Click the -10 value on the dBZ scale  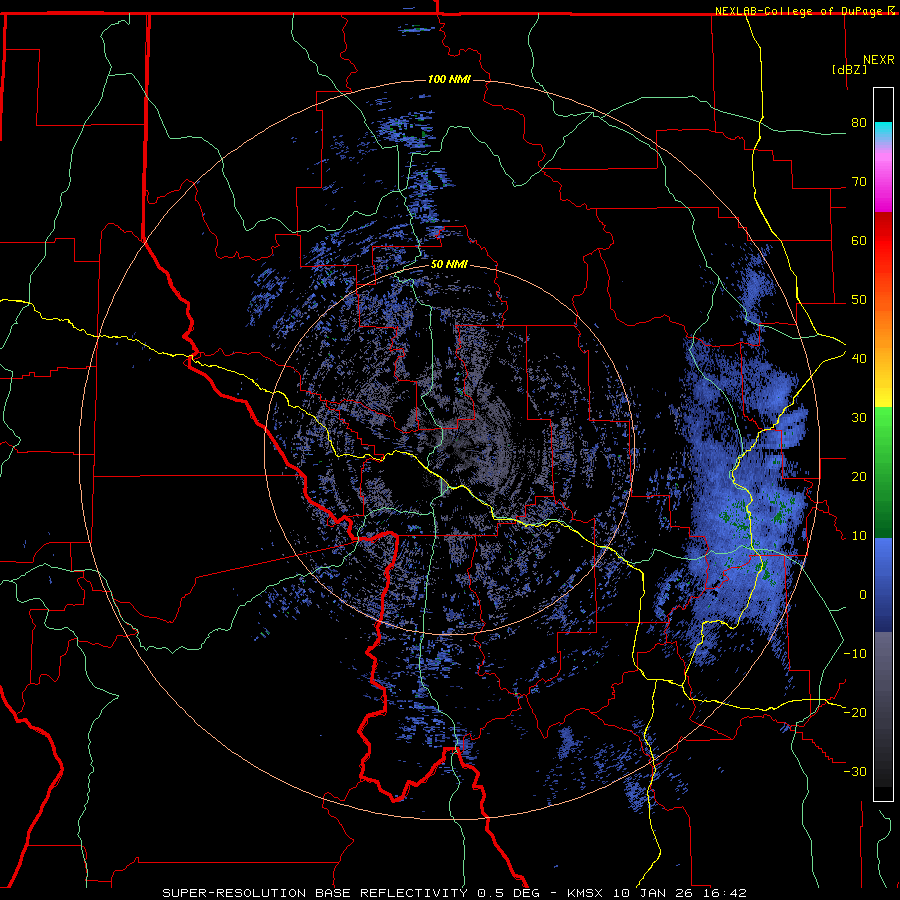click(855, 653)
